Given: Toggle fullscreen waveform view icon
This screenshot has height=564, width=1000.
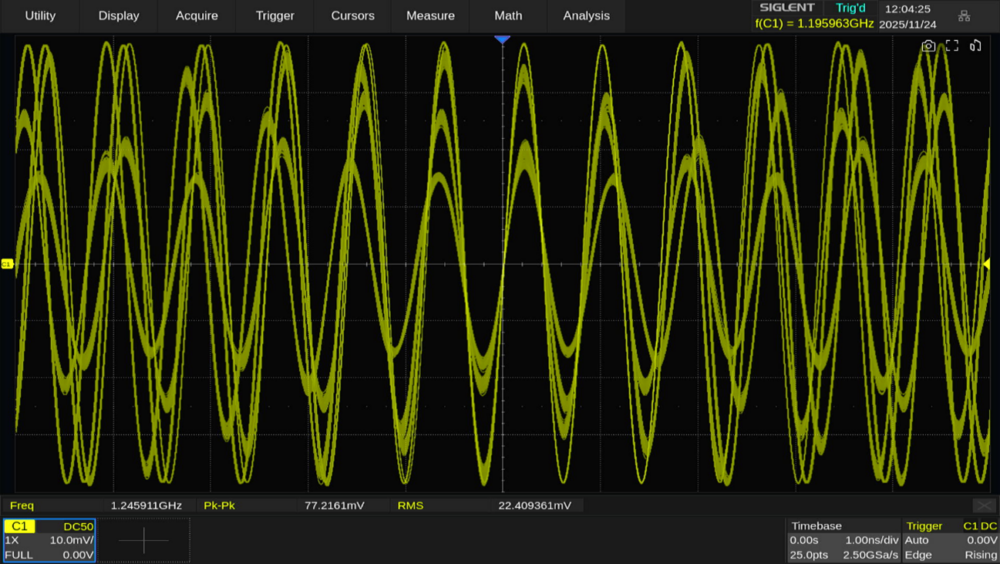Looking at the screenshot, I should (x=952, y=46).
